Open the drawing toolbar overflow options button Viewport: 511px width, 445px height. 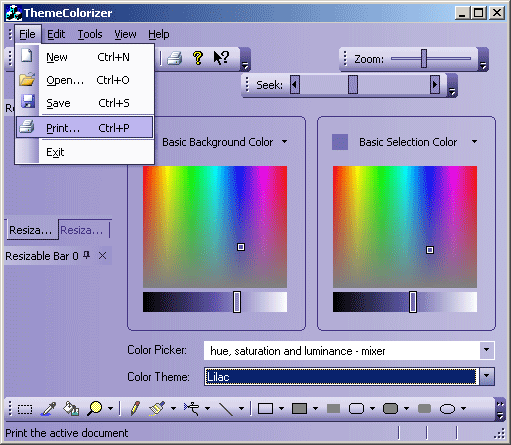point(500,410)
